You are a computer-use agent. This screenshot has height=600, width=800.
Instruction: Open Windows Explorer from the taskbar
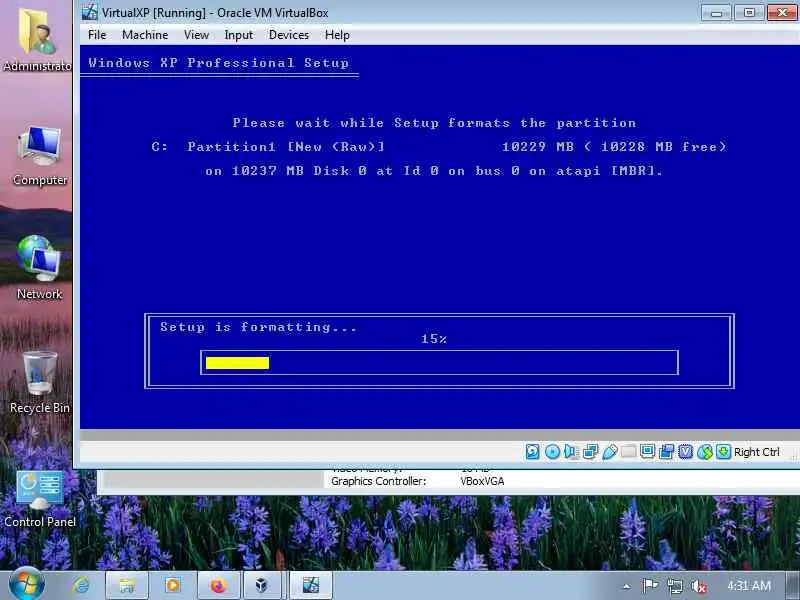[x=127, y=585]
